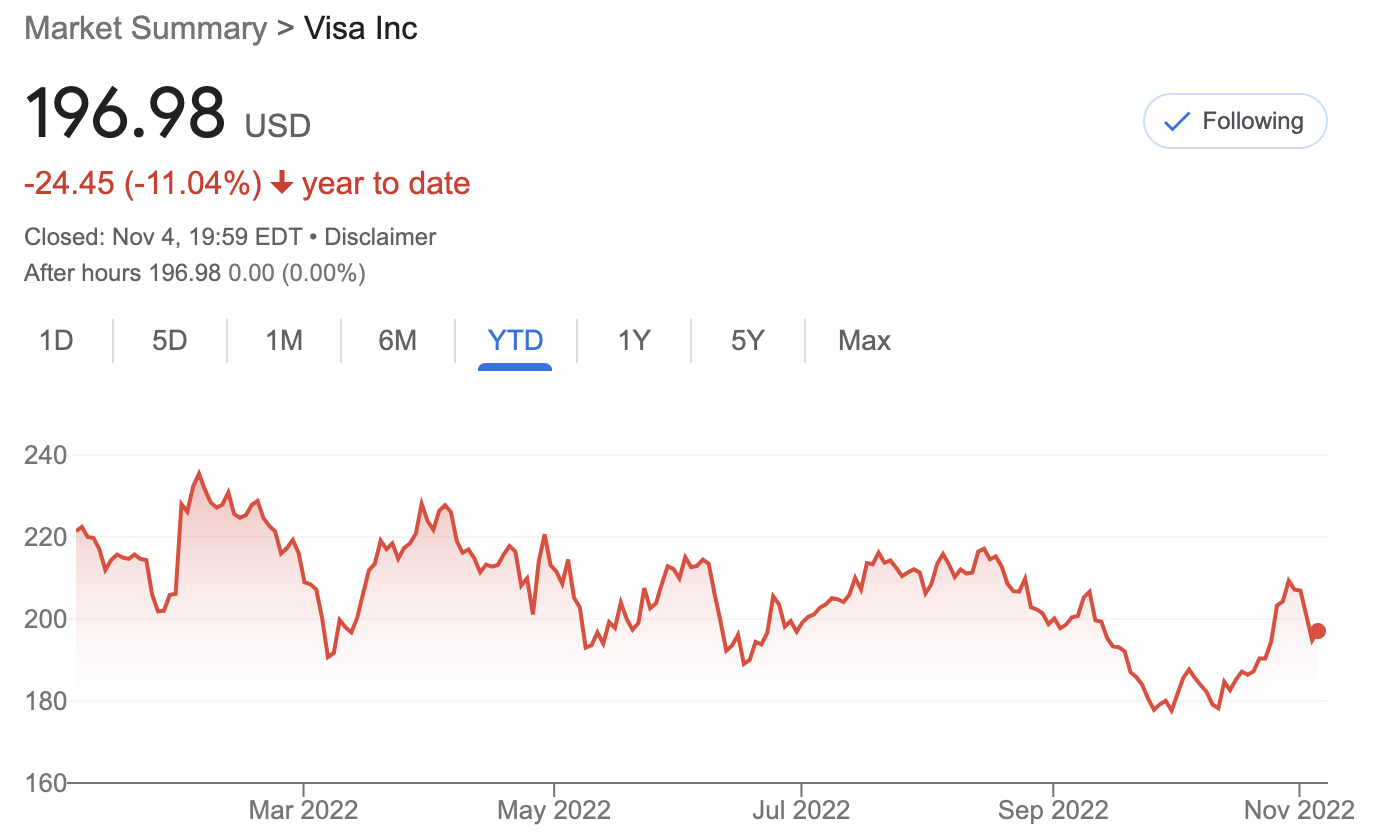Image resolution: width=1382 pixels, height=838 pixels.
Task: Switch to the 1M range tab
Action: 284,341
